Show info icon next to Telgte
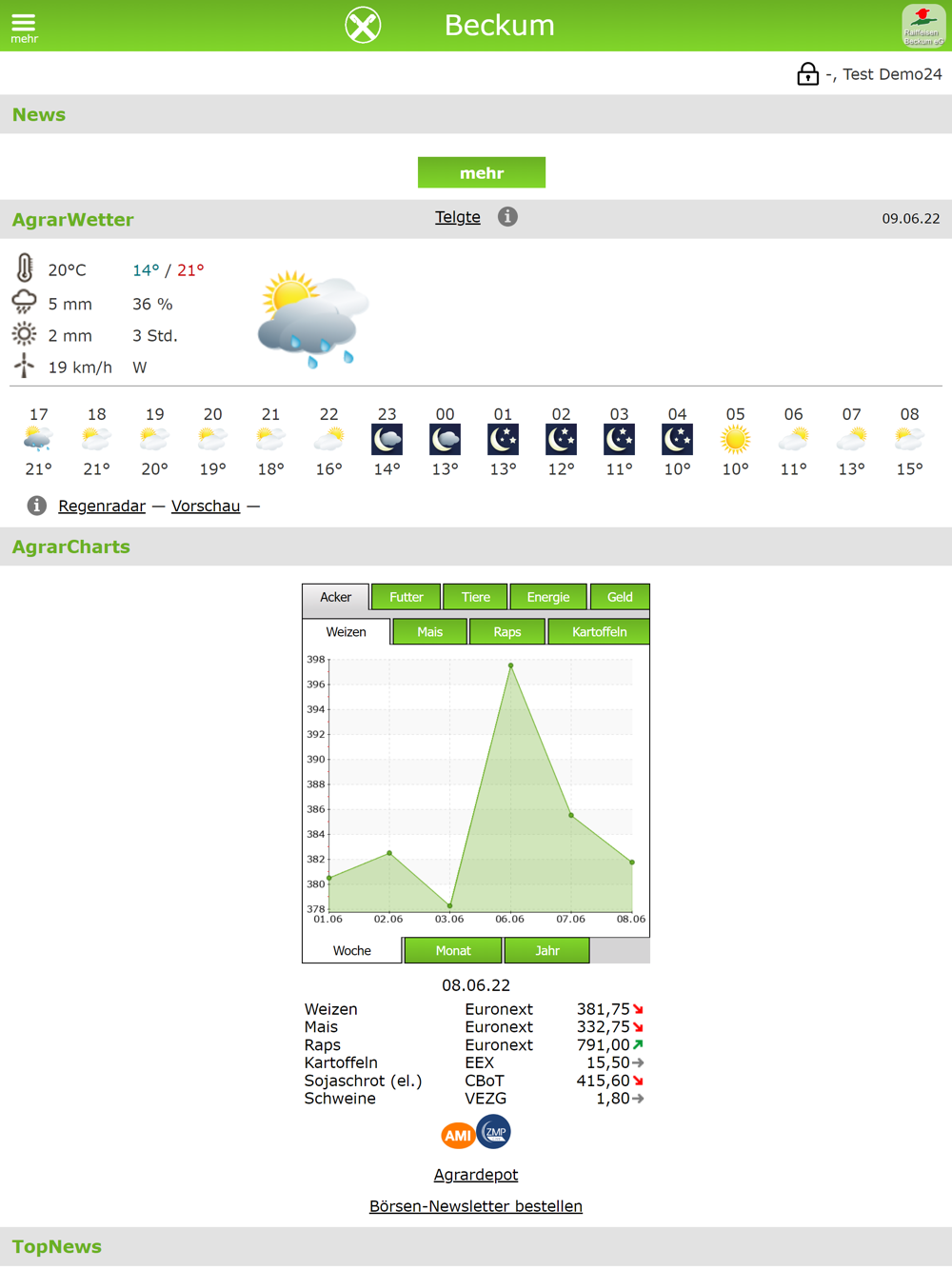Image resolution: width=952 pixels, height=1270 pixels. click(507, 217)
